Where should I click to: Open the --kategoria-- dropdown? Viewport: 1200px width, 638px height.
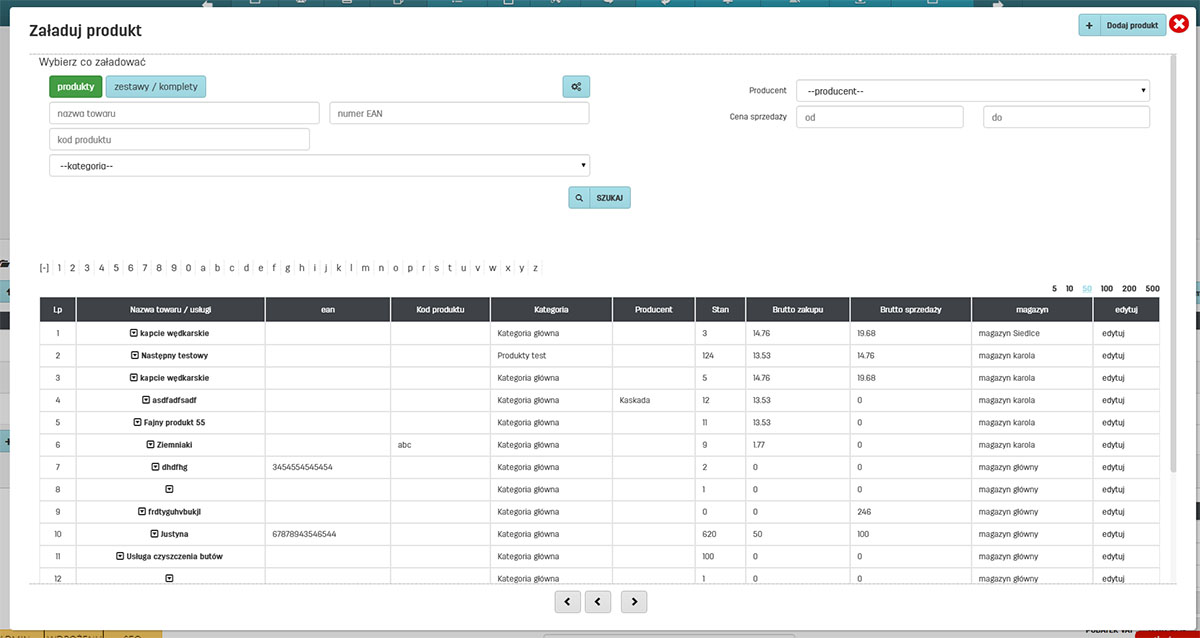click(x=319, y=166)
